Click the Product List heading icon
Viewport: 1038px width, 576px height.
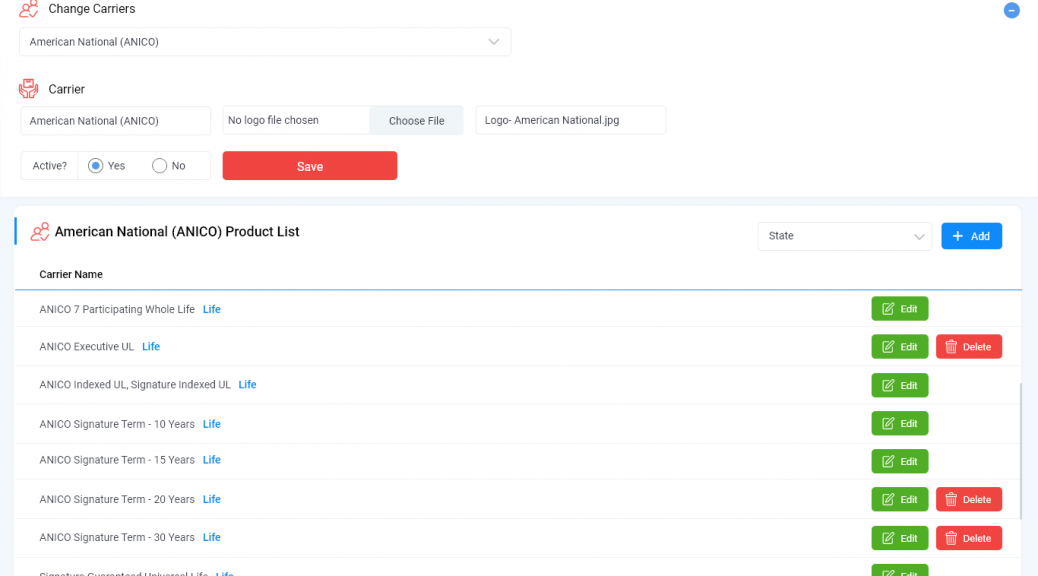40,232
